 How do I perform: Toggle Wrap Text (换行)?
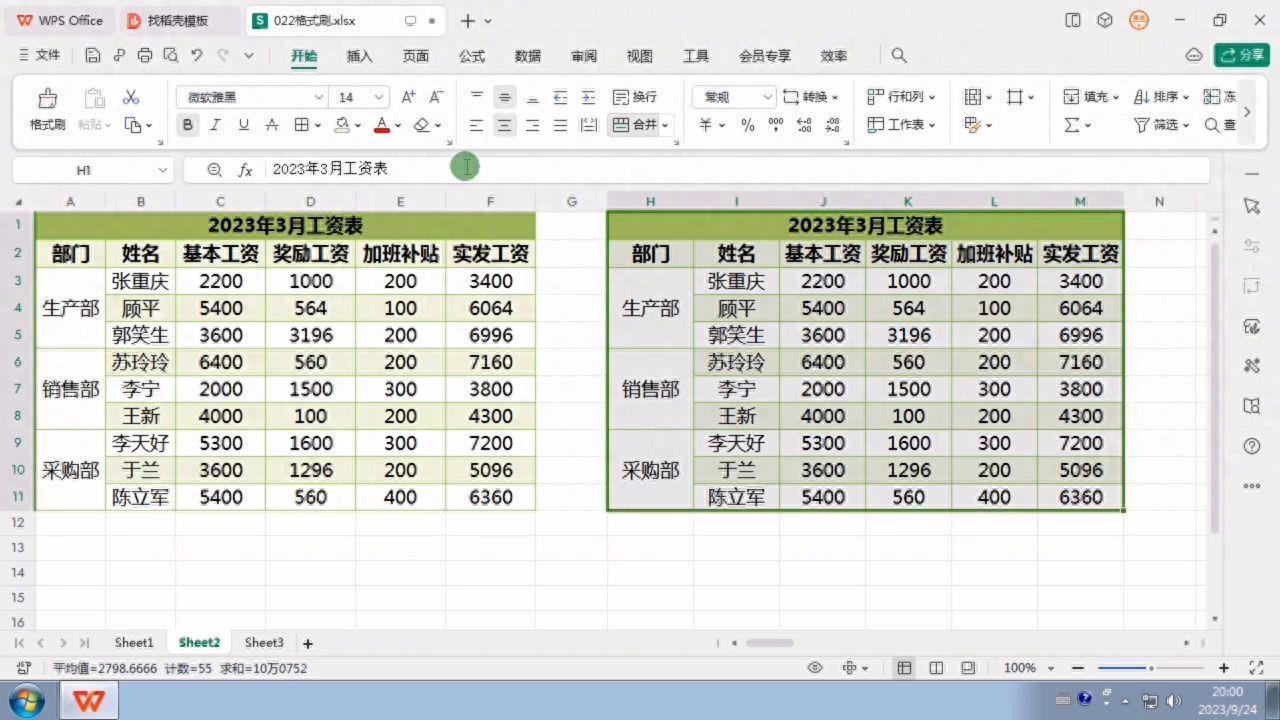click(634, 97)
